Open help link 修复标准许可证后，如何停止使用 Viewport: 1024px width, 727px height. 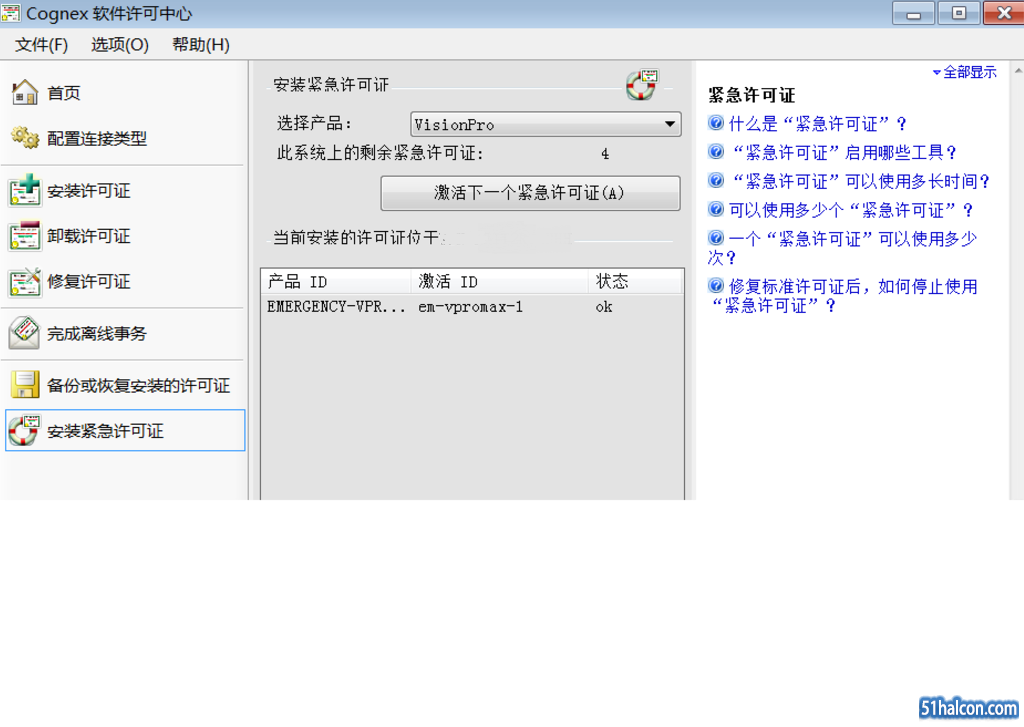(842, 295)
